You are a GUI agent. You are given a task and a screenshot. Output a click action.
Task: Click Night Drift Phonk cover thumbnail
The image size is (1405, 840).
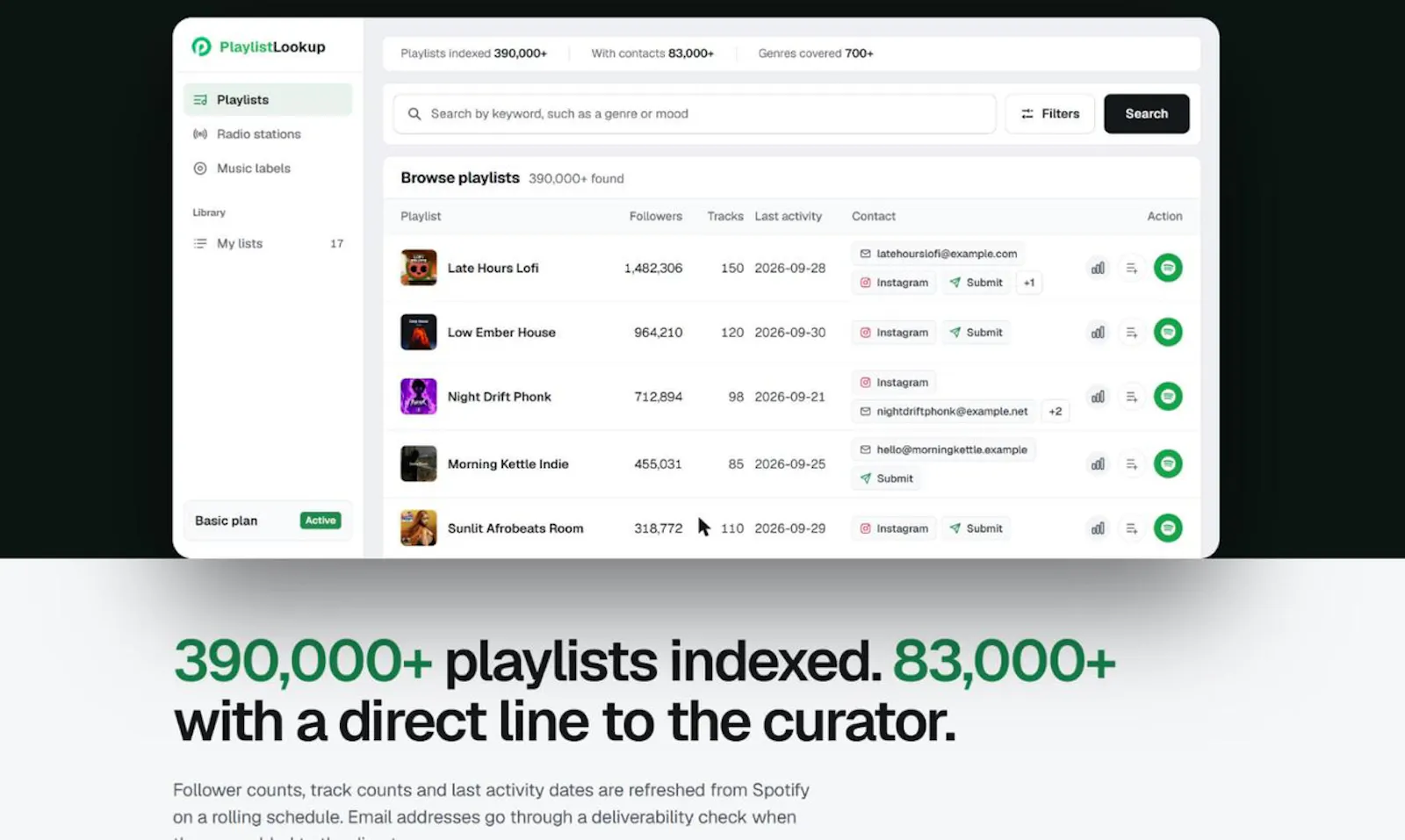pyautogui.click(x=419, y=397)
